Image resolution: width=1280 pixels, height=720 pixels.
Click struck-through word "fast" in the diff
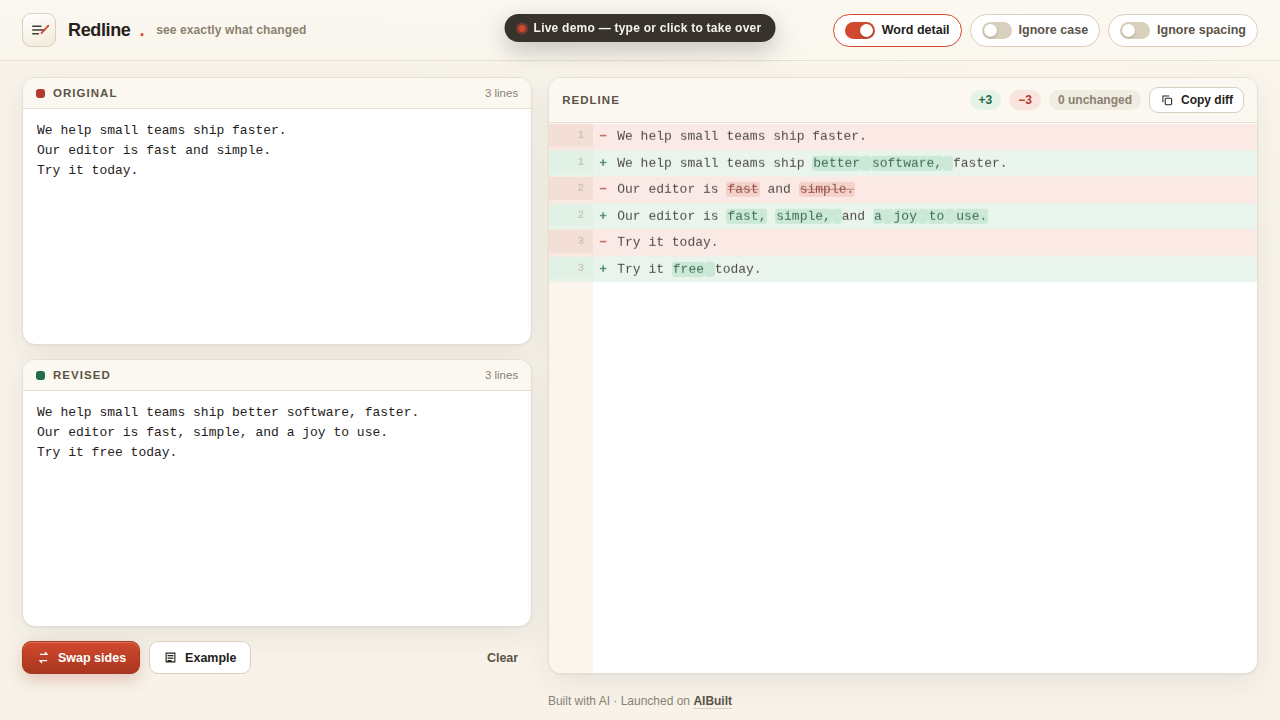743,189
